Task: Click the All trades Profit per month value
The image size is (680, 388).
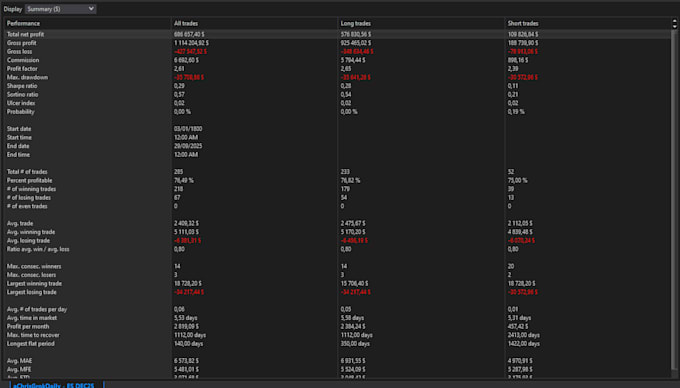Action: point(186,326)
